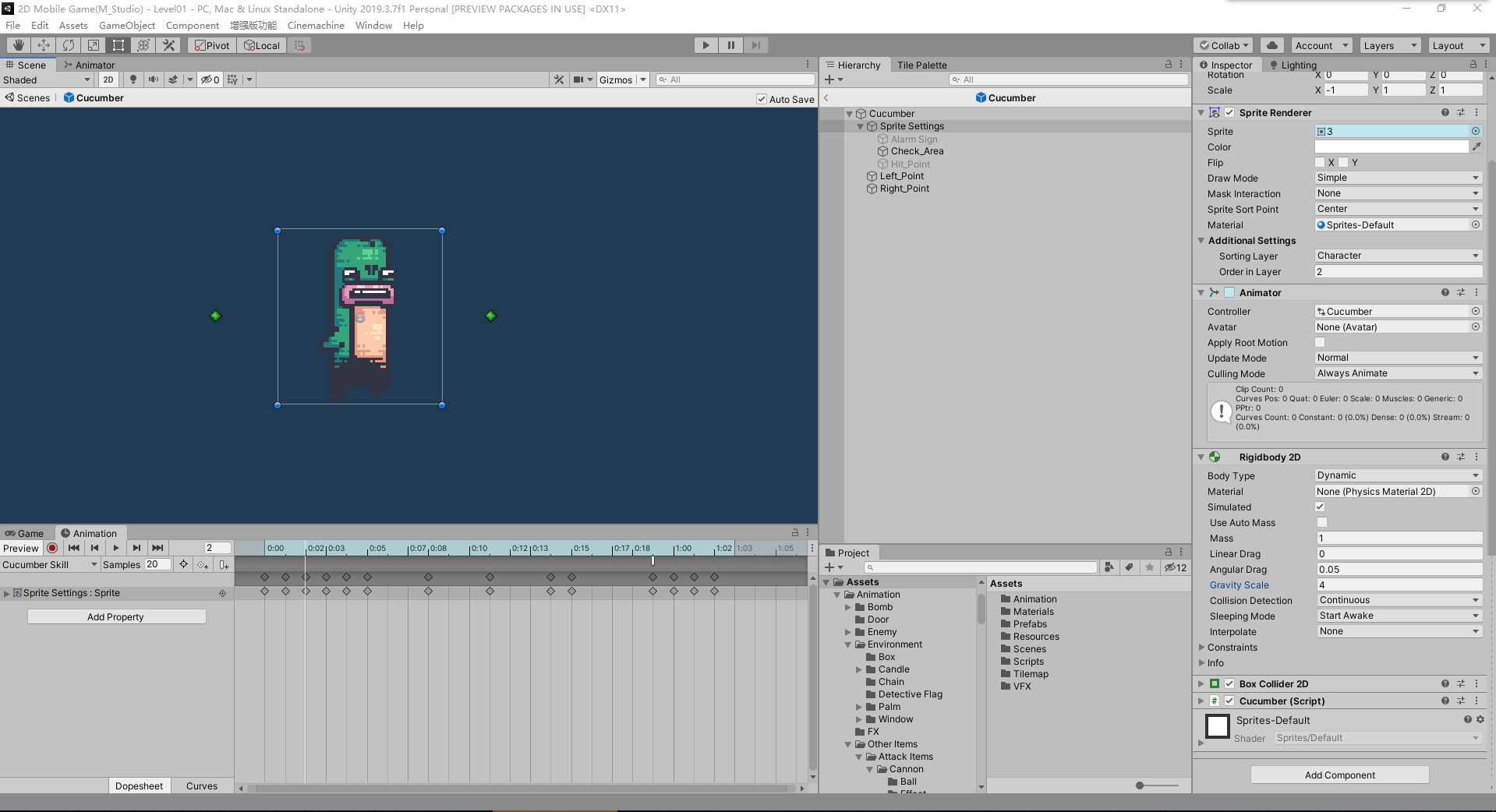
Task: Open sprite Color swatch picker
Action: click(1392, 147)
